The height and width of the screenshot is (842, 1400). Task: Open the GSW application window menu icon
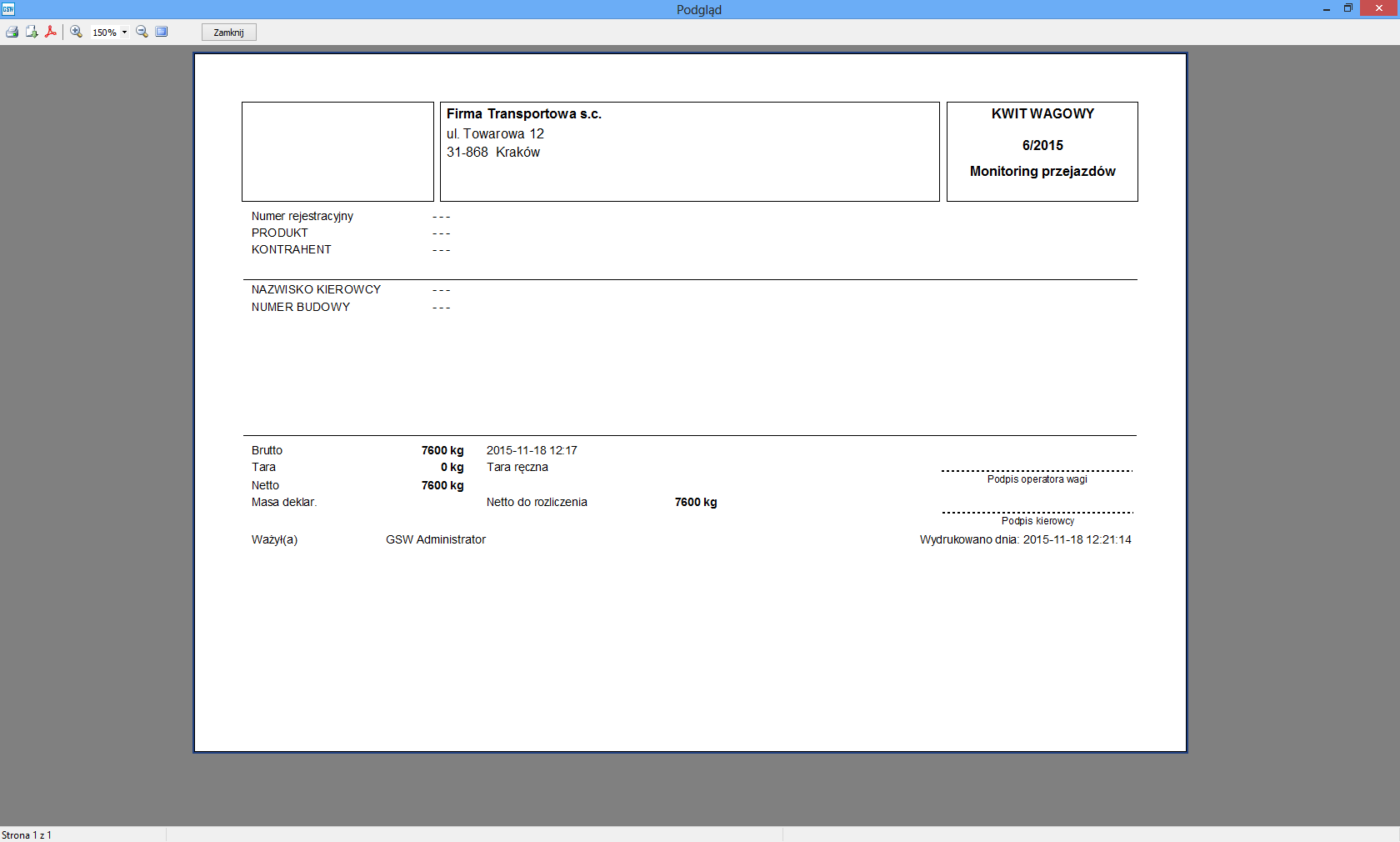click(x=8, y=9)
